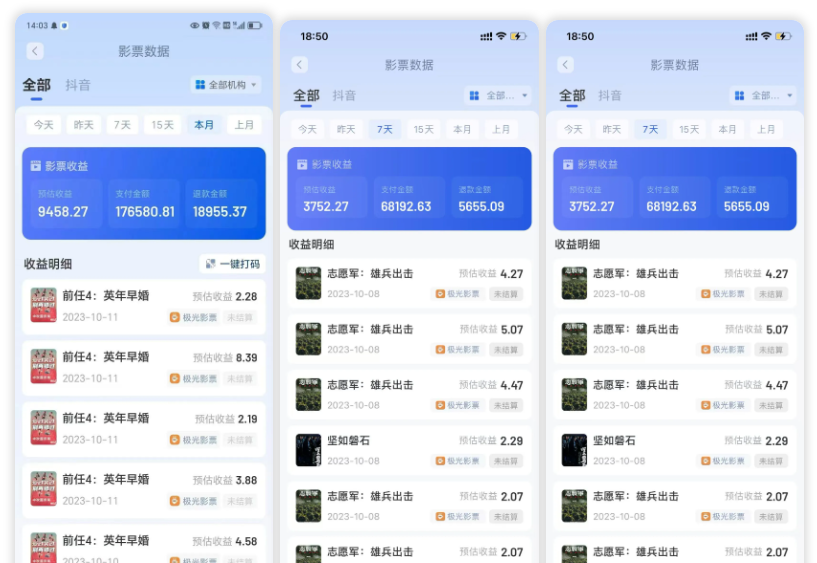This screenshot has height=563, width=817.
Task: Choose 本月 filter in left phone
Action: 204,125
